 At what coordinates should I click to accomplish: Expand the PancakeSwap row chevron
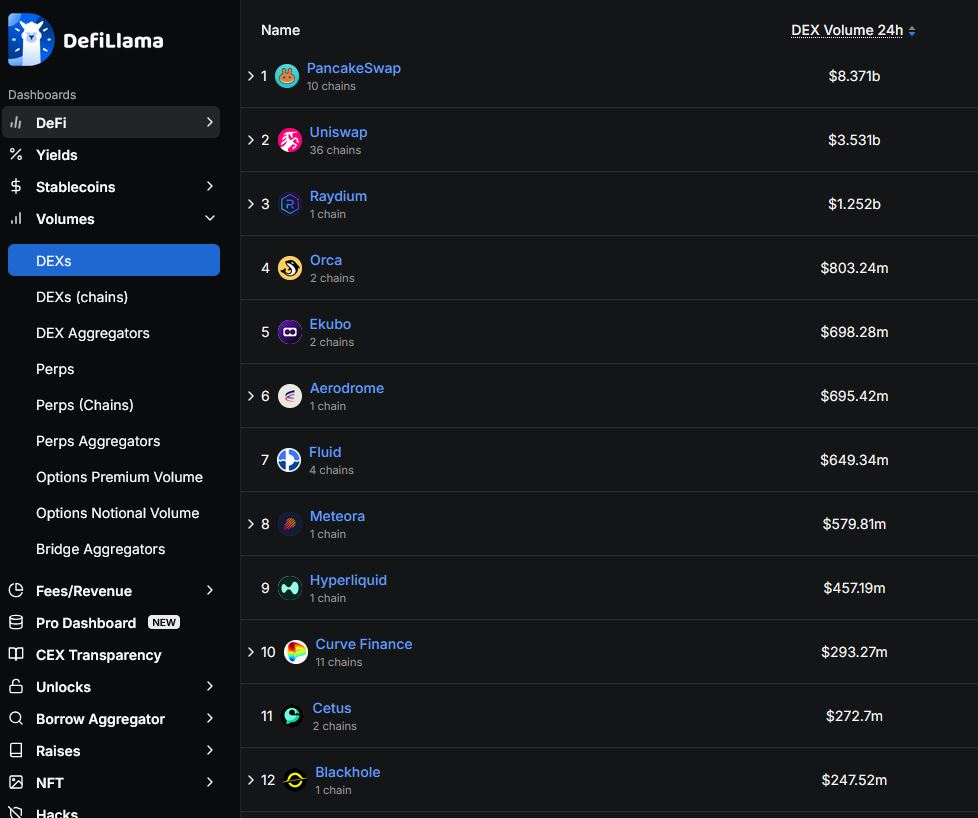[x=250, y=75]
